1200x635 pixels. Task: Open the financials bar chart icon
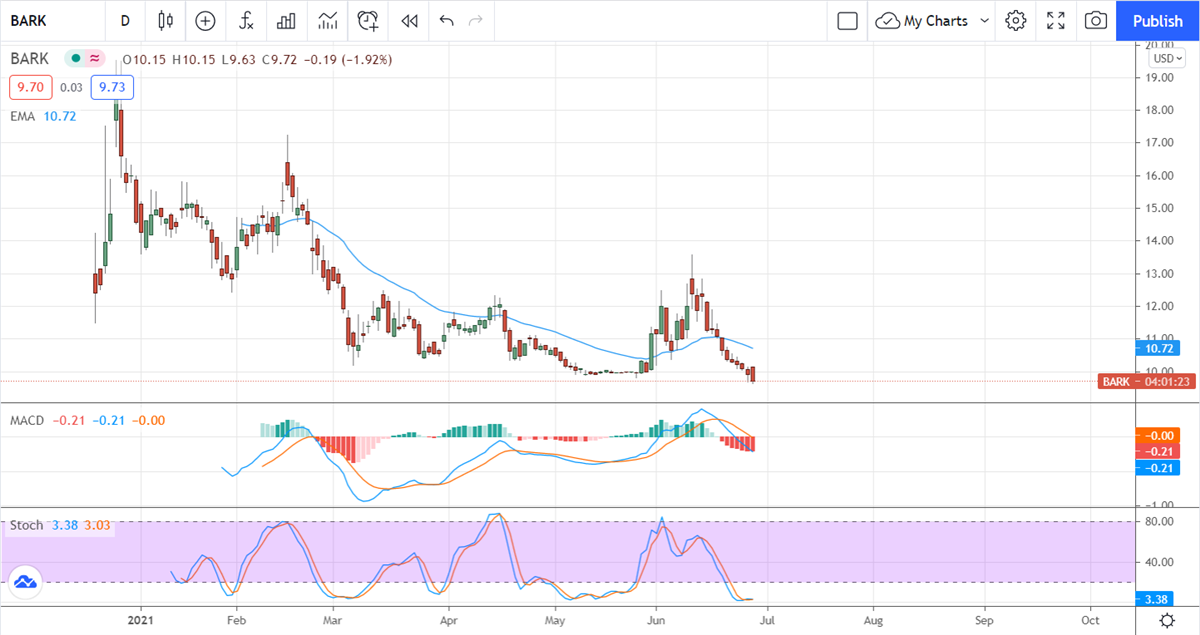(x=286, y=20)
